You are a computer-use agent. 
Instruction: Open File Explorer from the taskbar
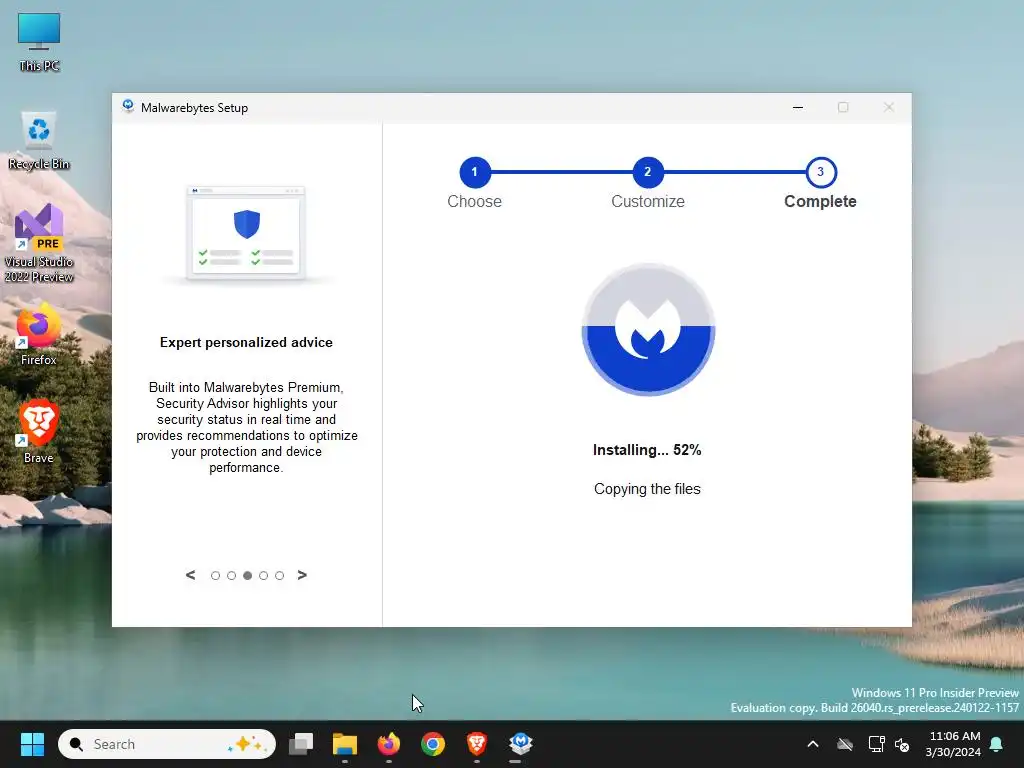(x=345, y=744)
